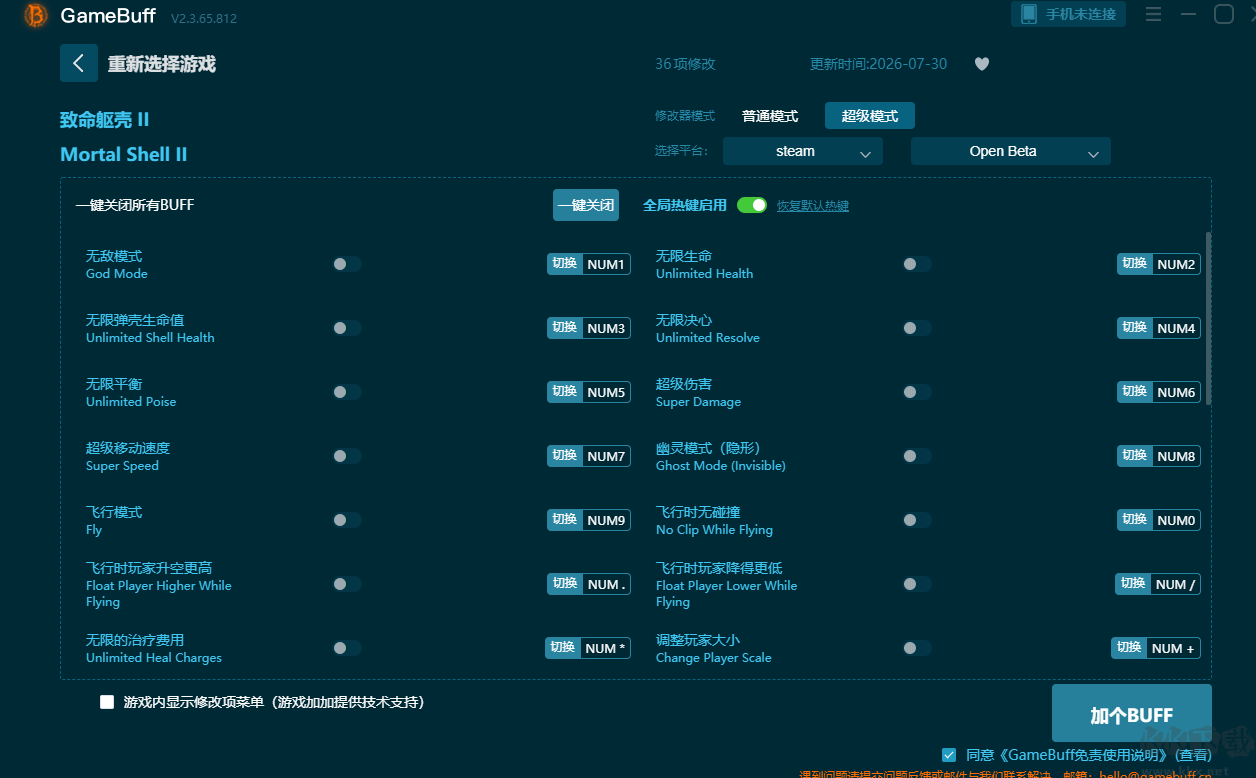Turn on Change Player Scale switch
This screenshot has height=778, width=1256.
tap(917, 648)
